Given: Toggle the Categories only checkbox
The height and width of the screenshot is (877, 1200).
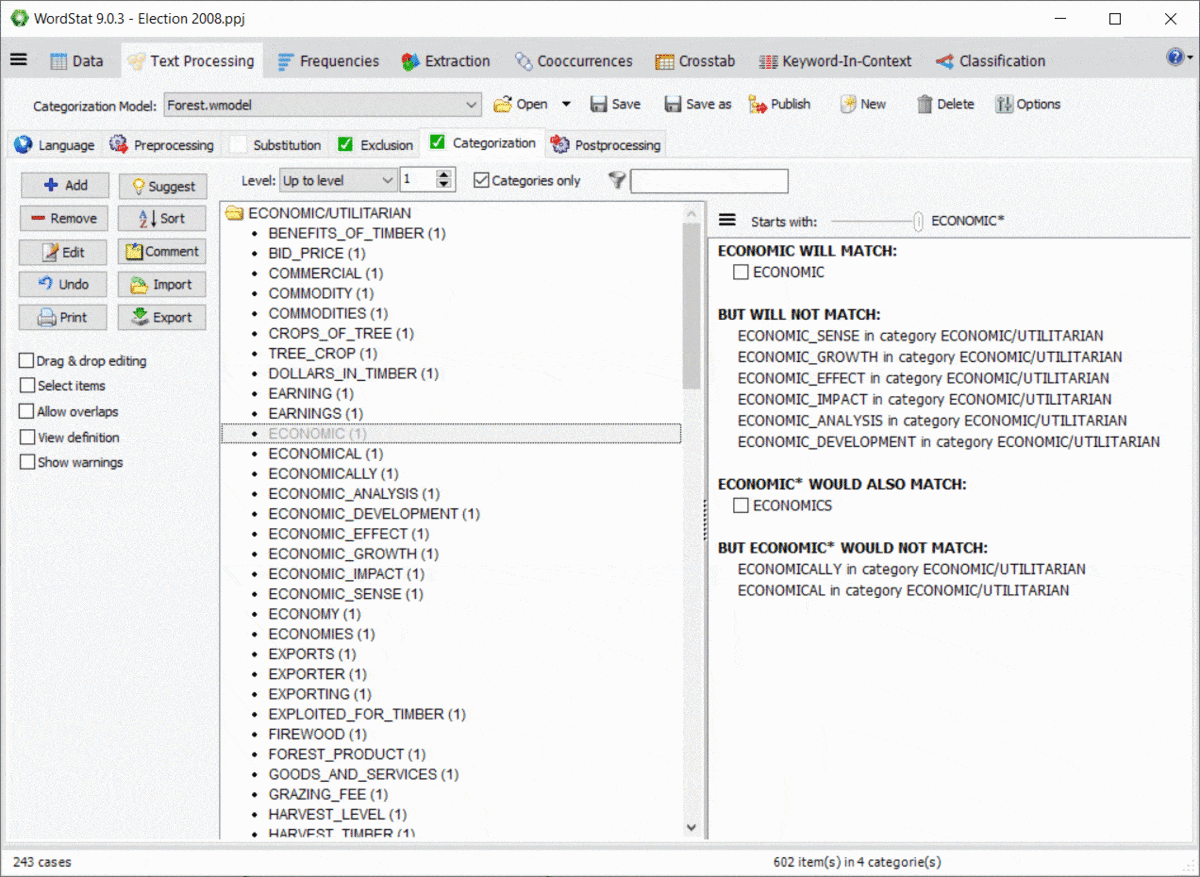Looking at the screenshot, I should [x=481, y=181].
